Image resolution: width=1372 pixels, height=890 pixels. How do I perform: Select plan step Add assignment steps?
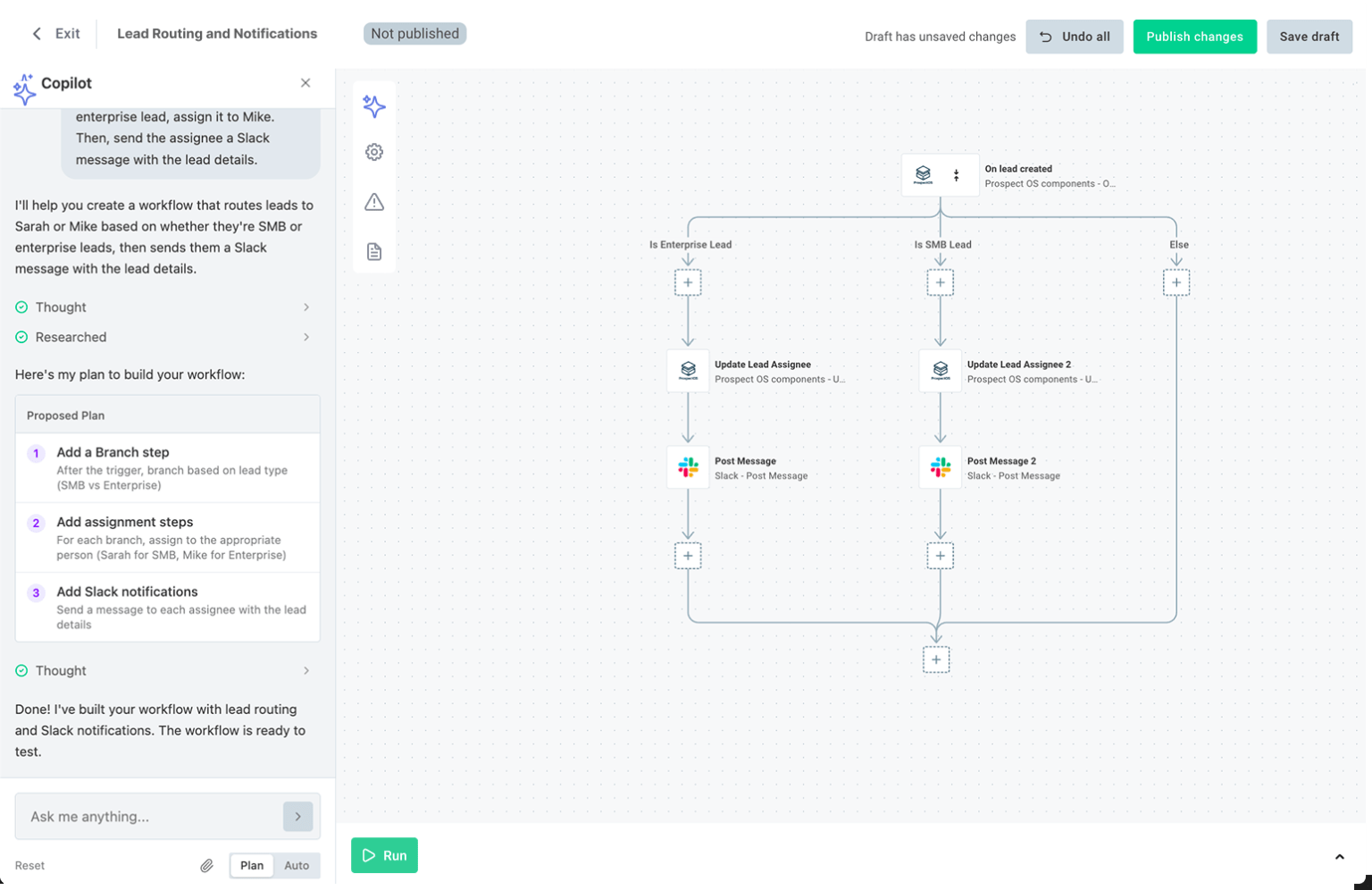(x=168, y=538)
